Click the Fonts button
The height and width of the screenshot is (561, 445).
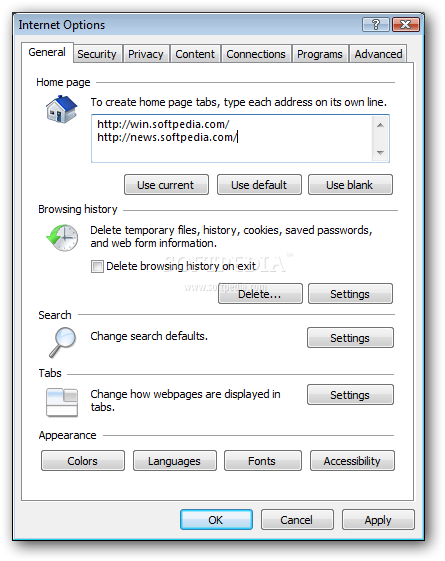pos(262,461)
